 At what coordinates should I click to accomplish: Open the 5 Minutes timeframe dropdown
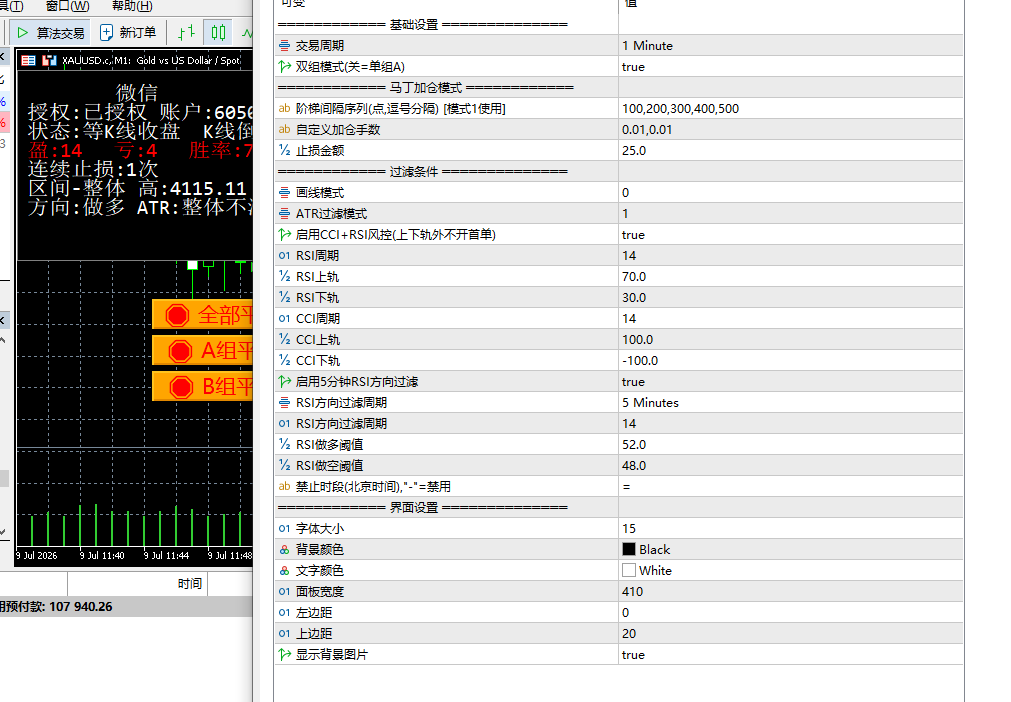click(x=790, y=403)
